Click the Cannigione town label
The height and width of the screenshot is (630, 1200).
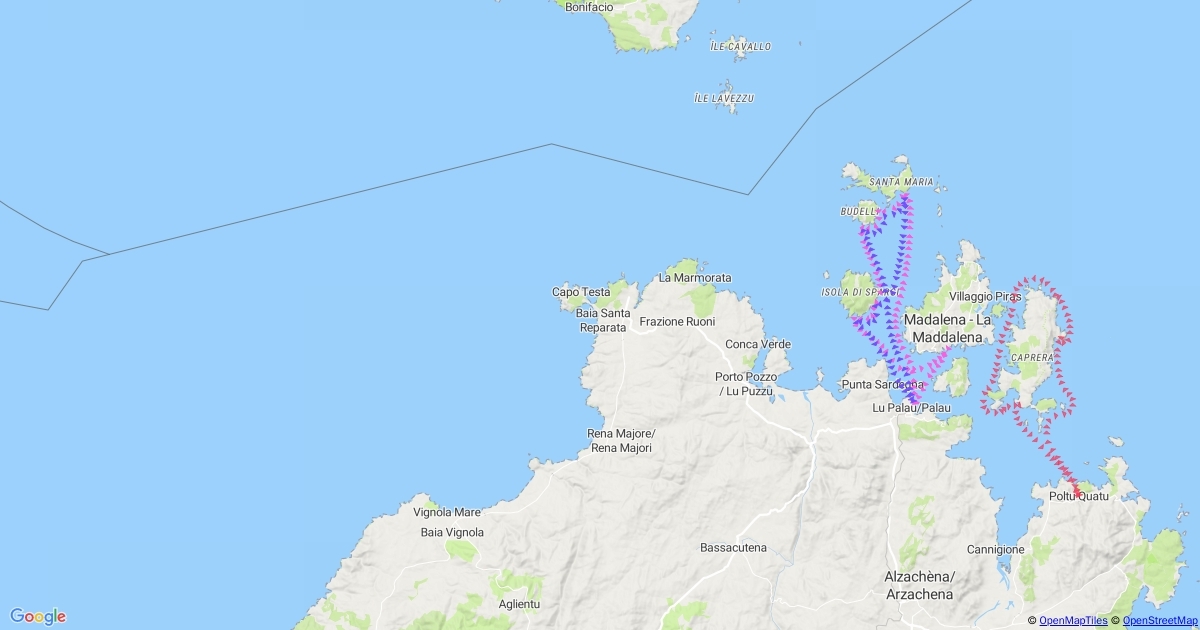[x=995, y=550]
